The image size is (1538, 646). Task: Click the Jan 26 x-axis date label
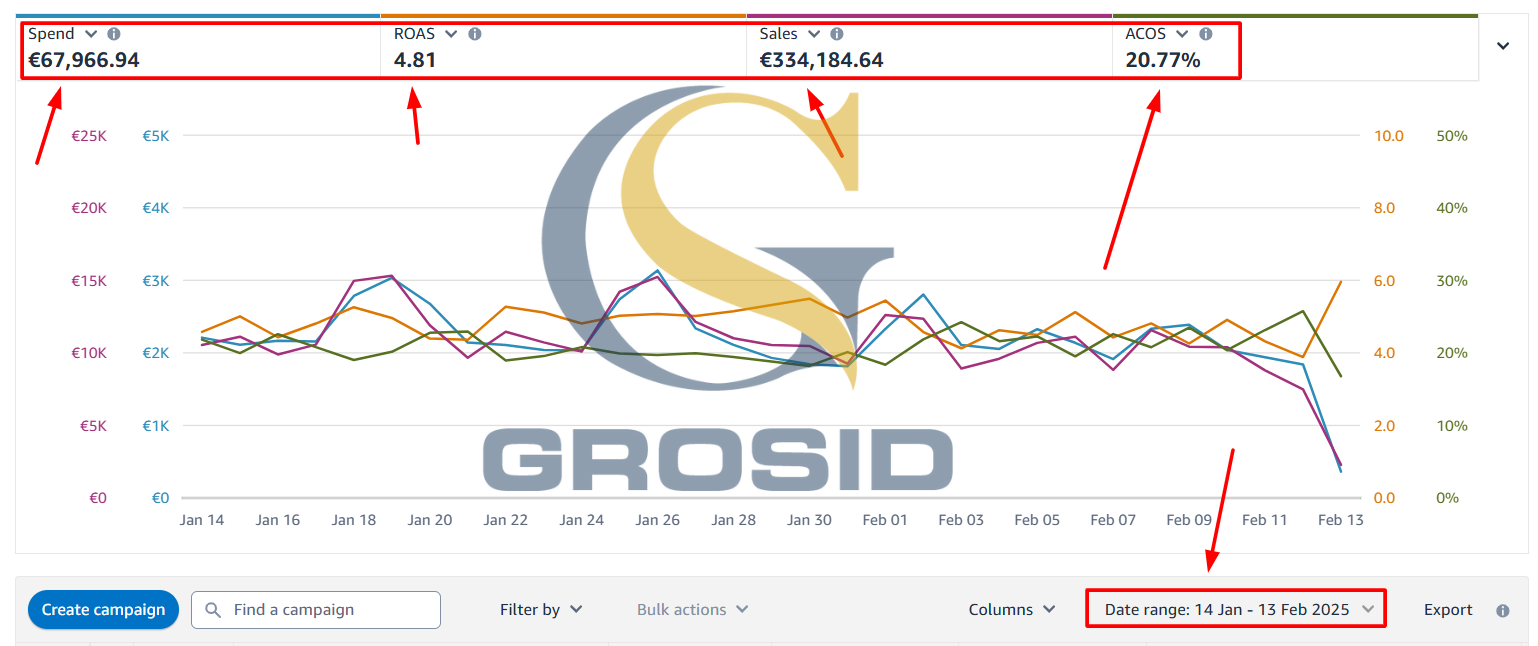pyautogui.click(x=657, y=520)
